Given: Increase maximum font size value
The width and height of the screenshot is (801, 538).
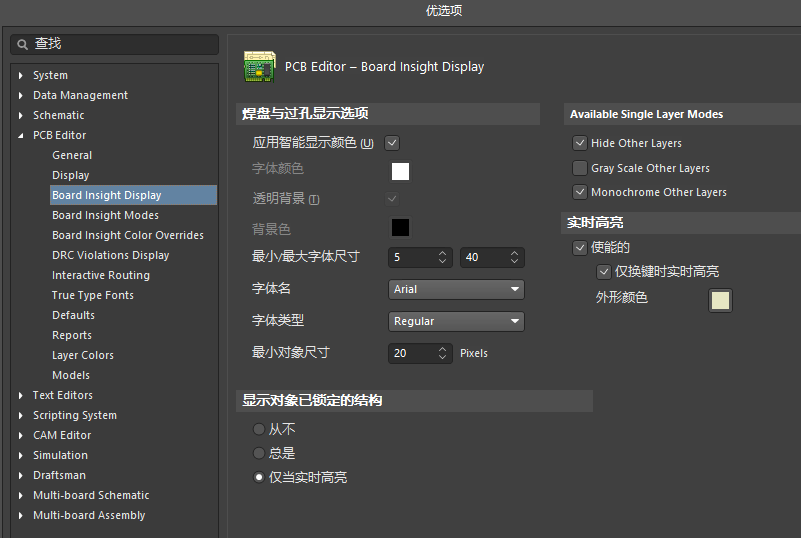Looking at the screenshot, I should click(x=514, y=253).
